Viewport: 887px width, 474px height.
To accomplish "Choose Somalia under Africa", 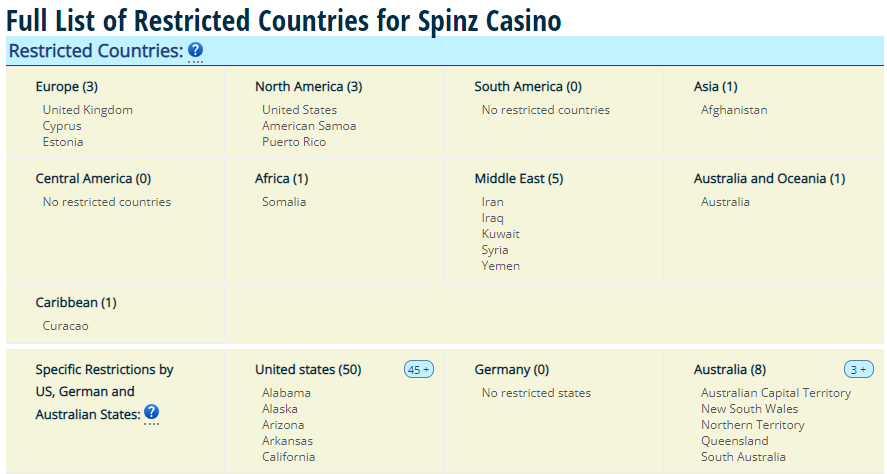I will point(283,201).
